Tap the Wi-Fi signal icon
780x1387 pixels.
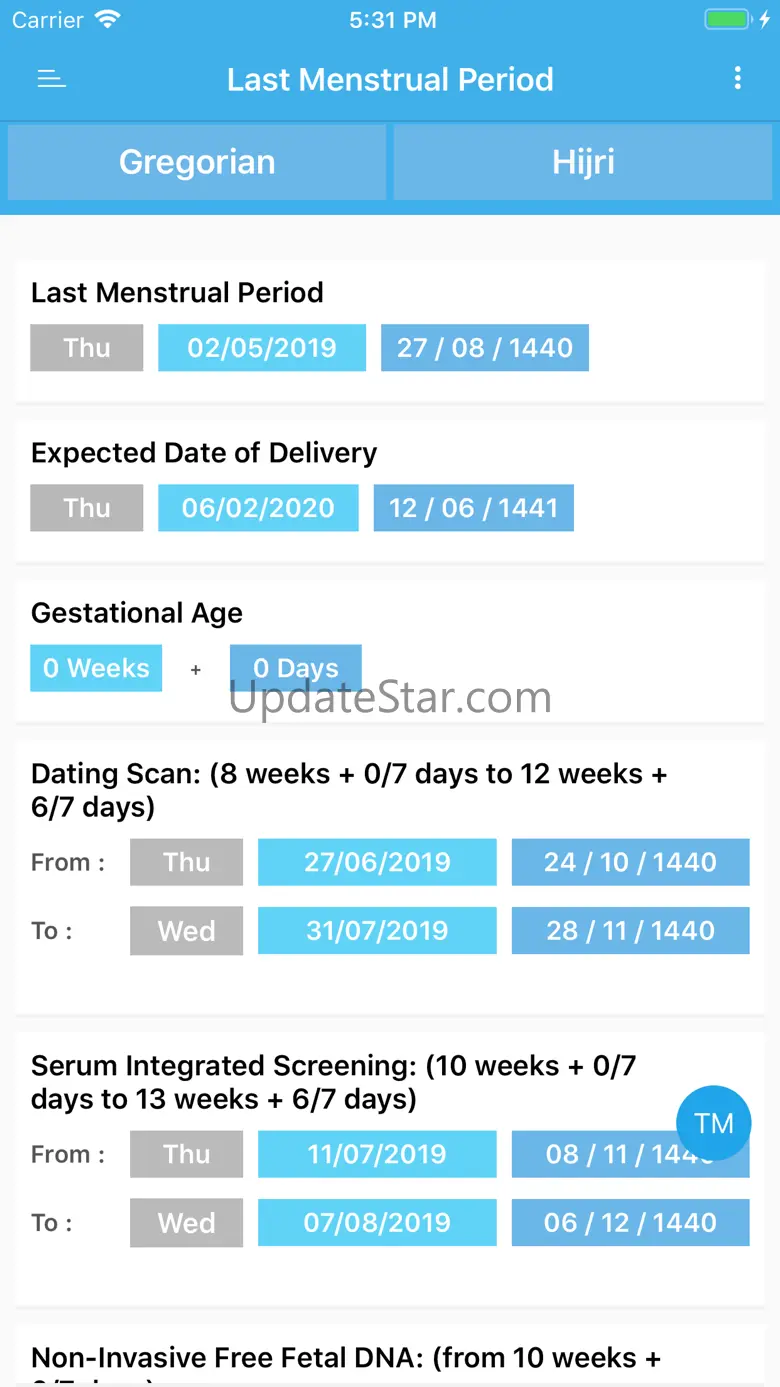(x=106, y=20)
